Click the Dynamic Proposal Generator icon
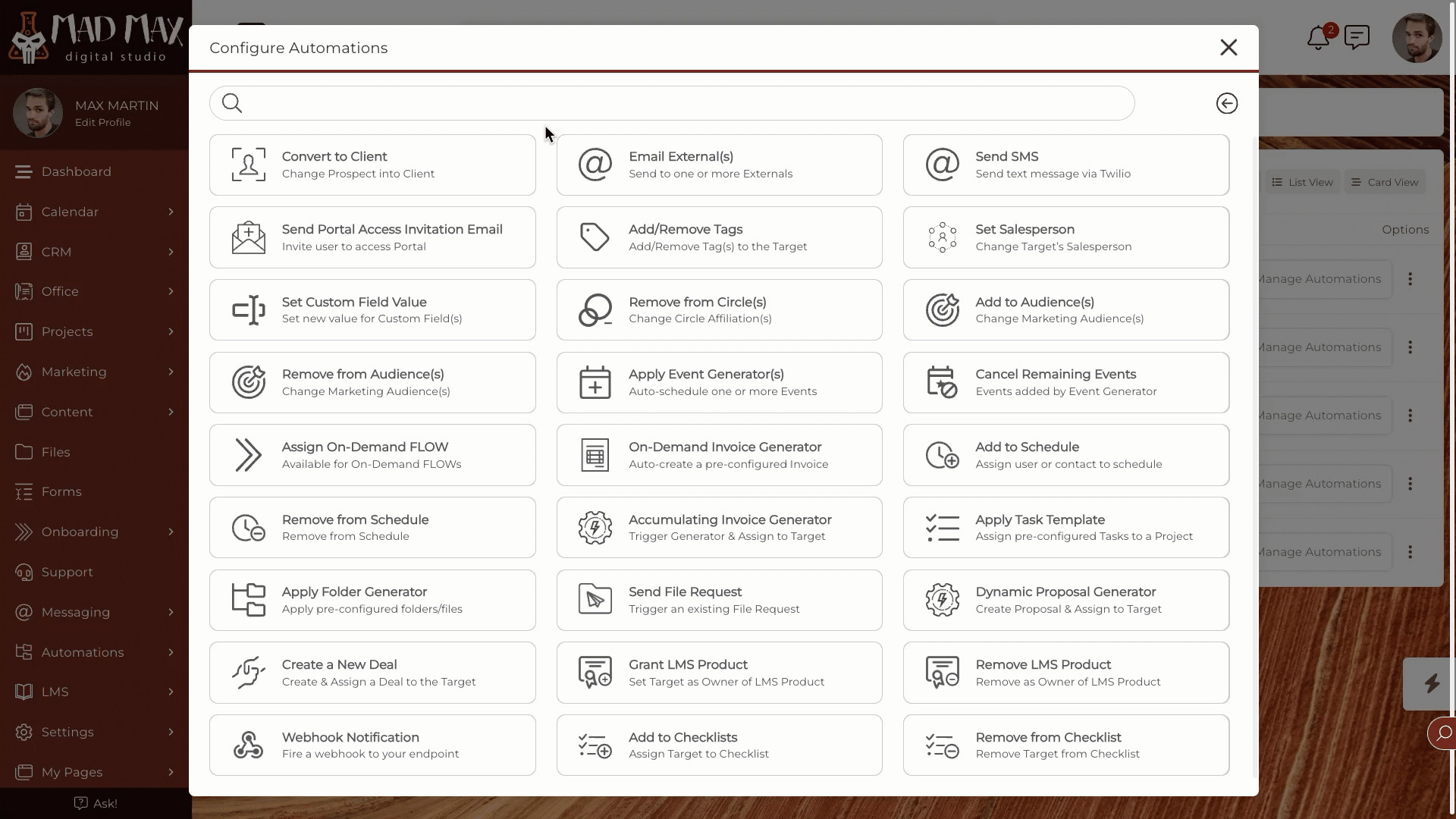This screenshot has height=819, width=1456. (942, 600)
